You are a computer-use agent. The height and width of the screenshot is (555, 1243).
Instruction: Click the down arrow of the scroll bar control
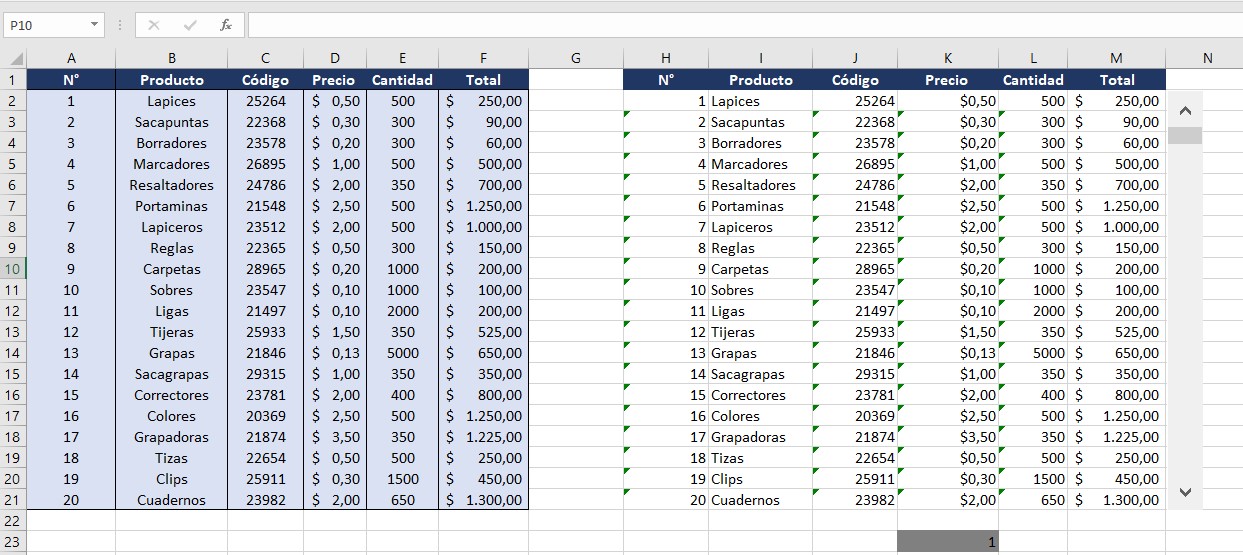(1185, 492)
